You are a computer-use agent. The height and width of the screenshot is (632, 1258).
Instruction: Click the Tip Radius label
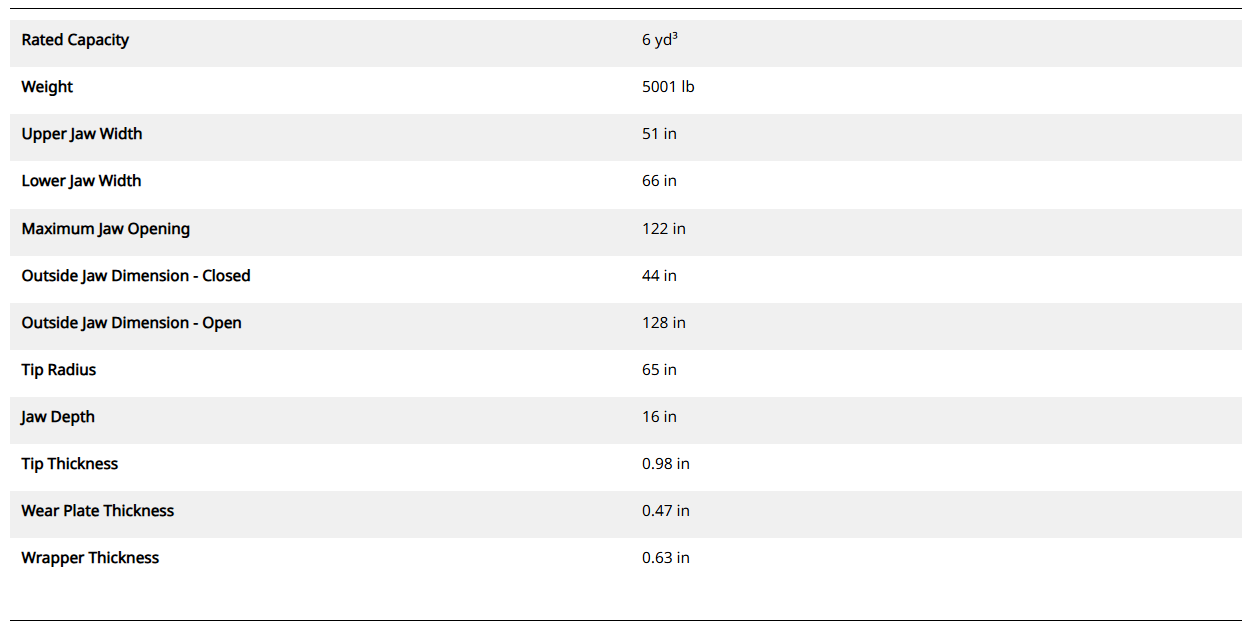click(x=59, y=370)
